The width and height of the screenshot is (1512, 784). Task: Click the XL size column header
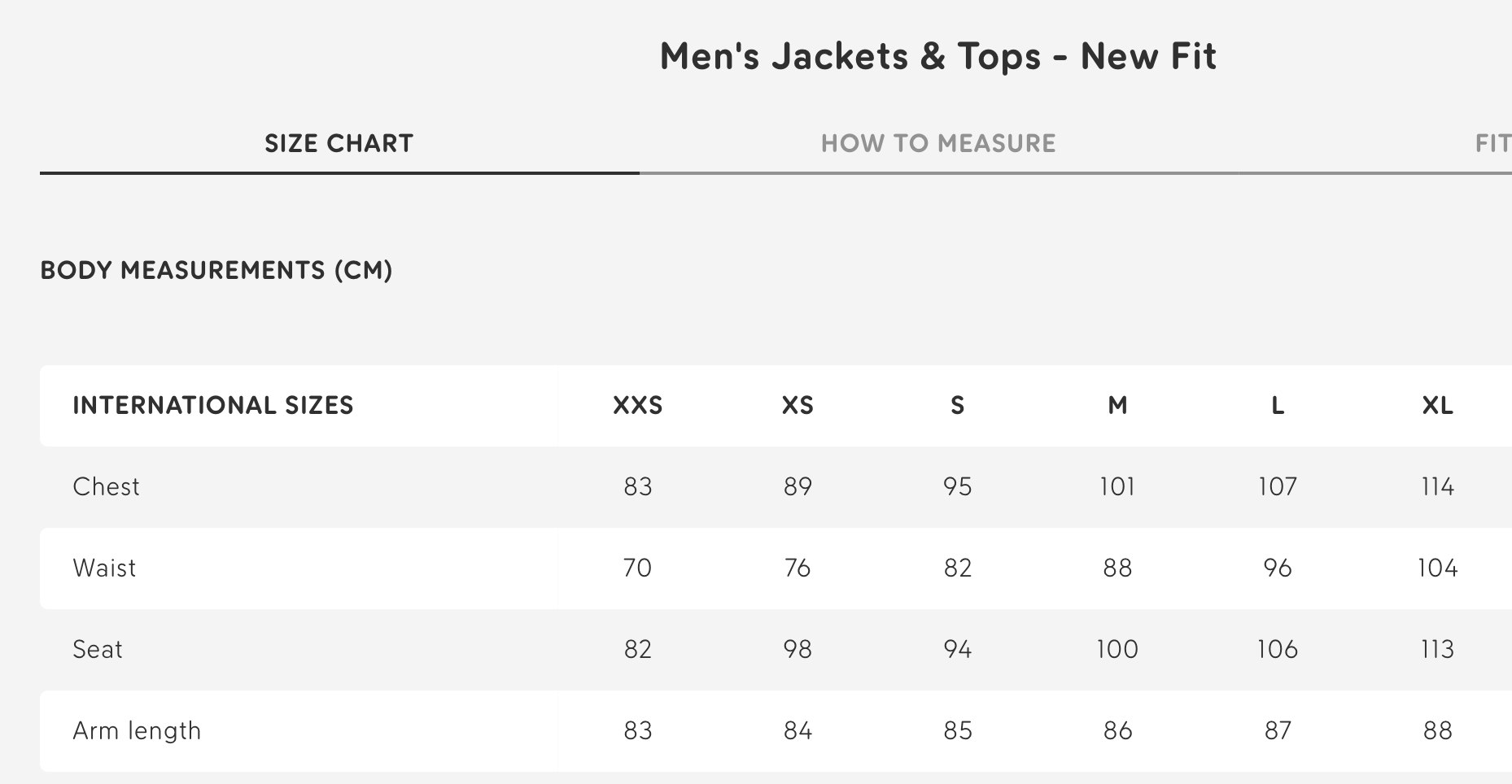[1439, 405]
